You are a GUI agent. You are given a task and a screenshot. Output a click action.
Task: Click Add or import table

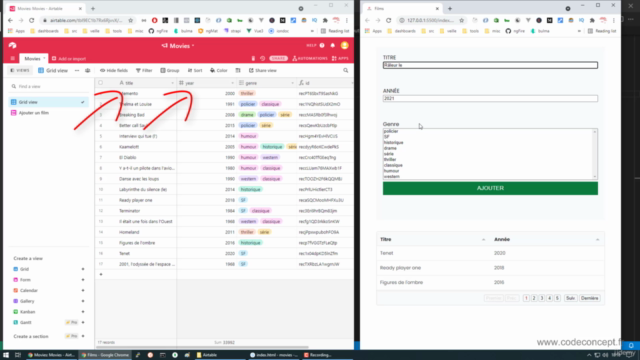click(69, 58)
